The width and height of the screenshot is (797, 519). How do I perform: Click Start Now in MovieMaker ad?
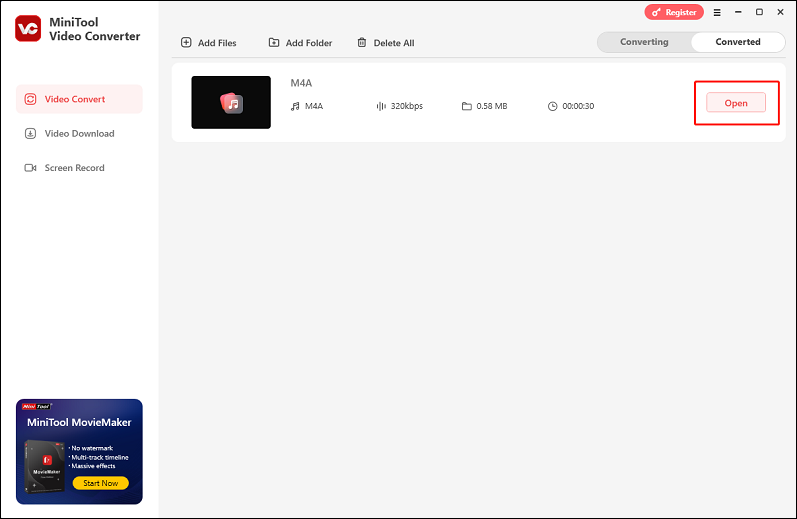click(101, 483)
